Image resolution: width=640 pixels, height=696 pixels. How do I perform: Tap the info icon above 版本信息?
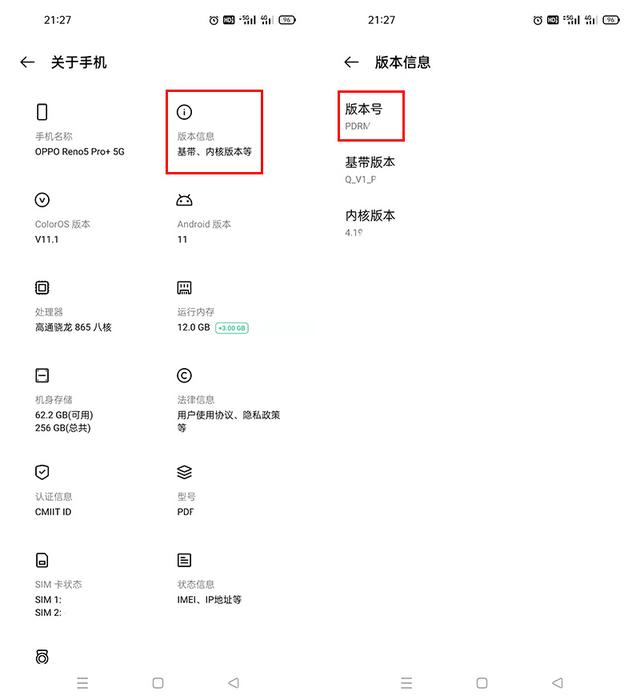click(184, 112)
